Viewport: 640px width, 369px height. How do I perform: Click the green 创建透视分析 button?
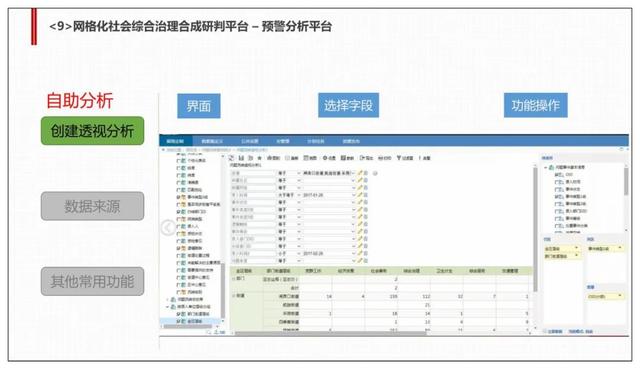point(93,131)
